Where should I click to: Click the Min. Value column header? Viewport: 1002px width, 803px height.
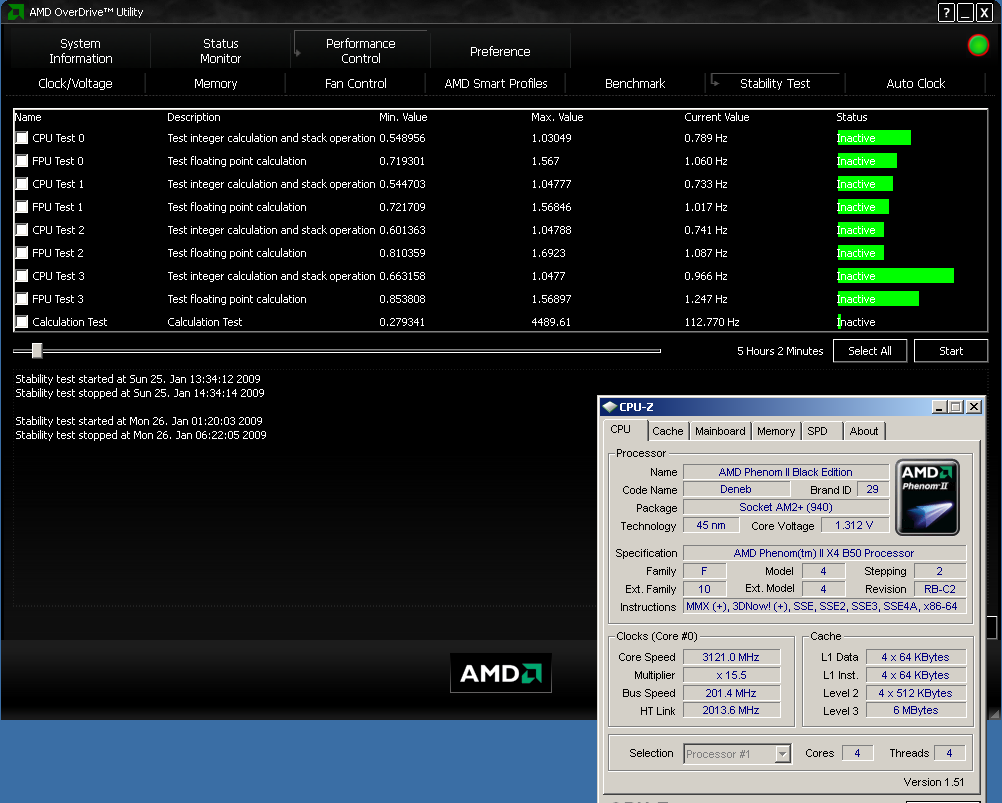click(403, 117)
